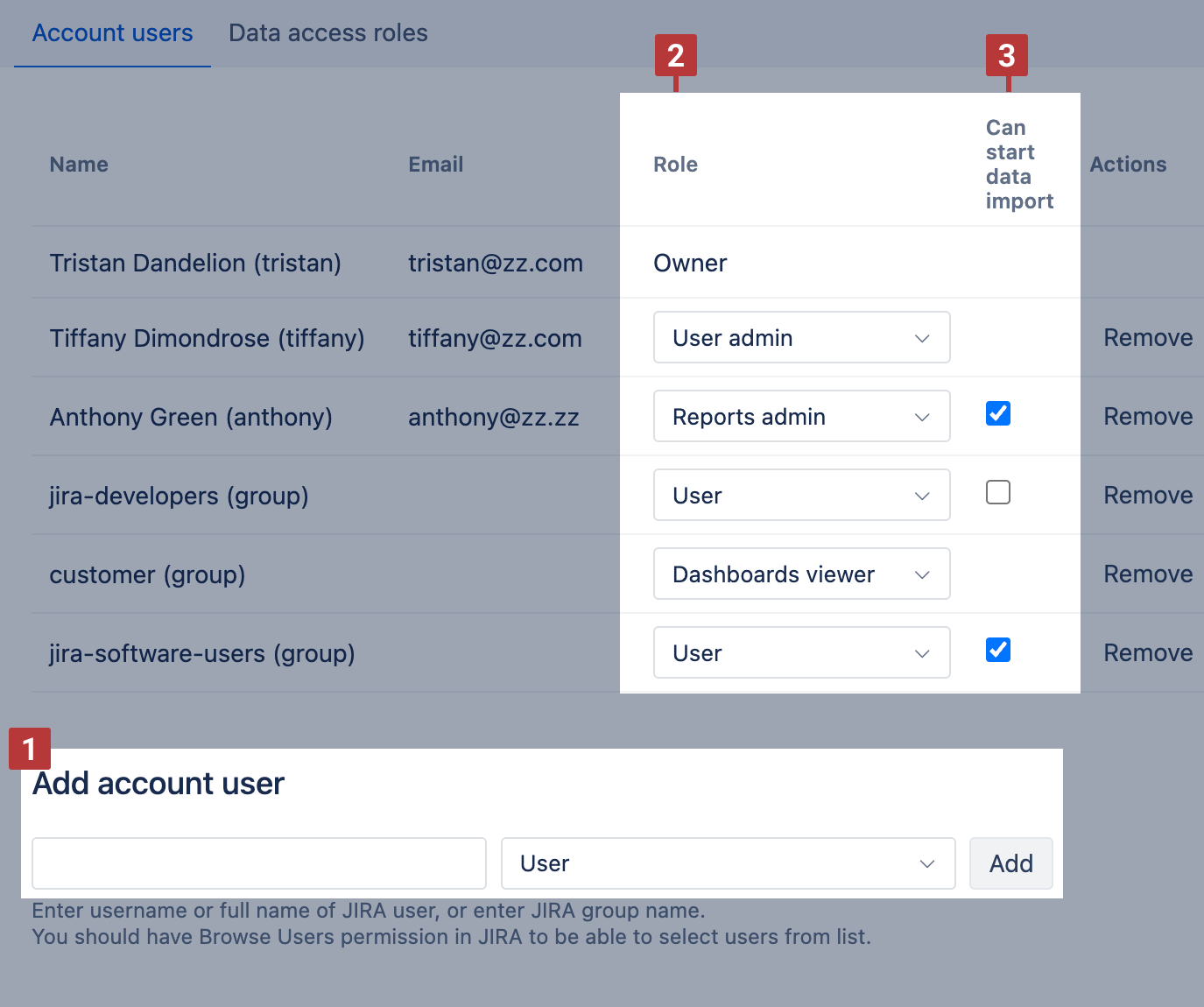This screenshot has width=1204, height=1007.
Task: Click the red annotation marker 3
Action: (1006, 56)
